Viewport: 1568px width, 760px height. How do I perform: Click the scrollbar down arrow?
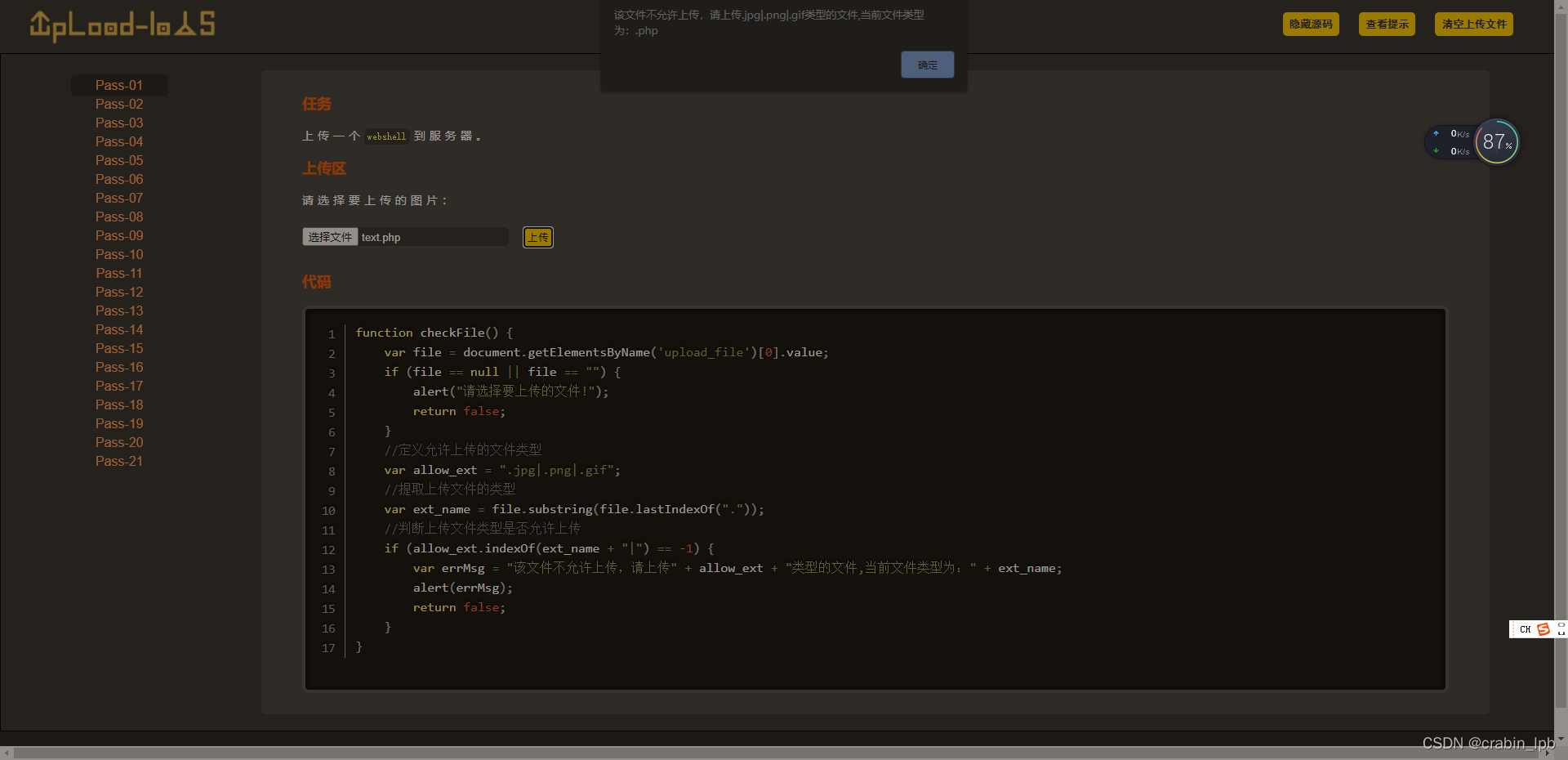tap(1561, 739)
